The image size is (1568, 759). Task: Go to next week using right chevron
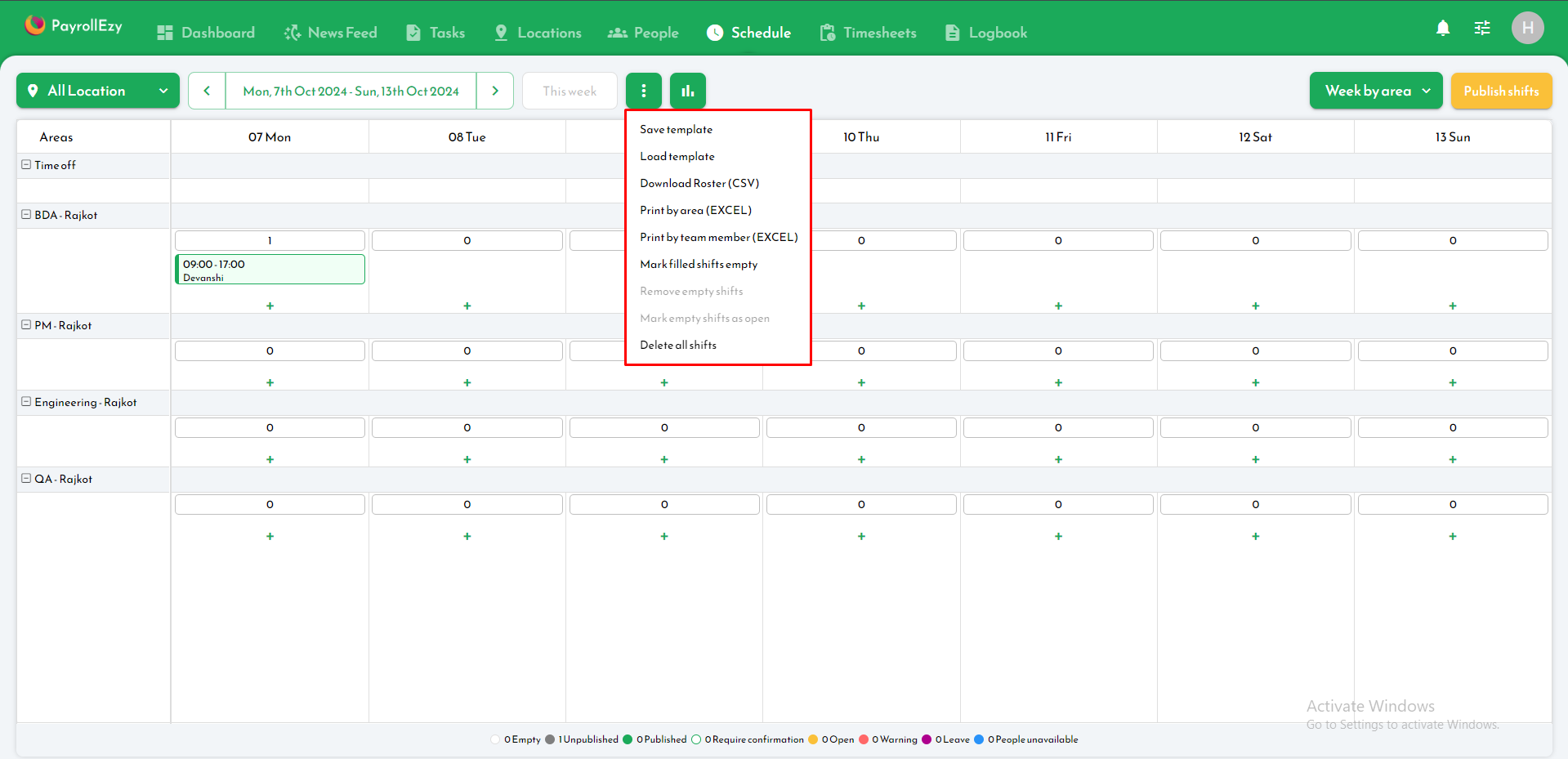point(494,91)
